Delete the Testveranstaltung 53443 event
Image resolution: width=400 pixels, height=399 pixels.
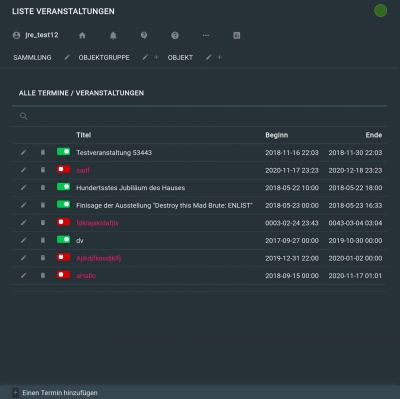coord(43,152)
